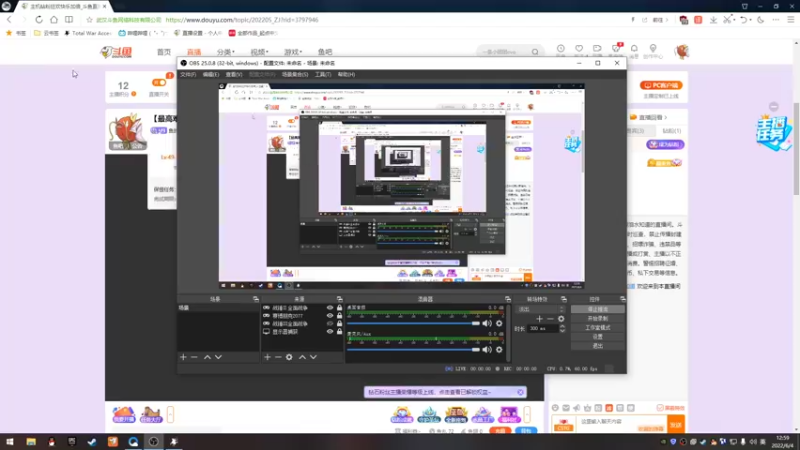Viewport: 800px width, 450px height.
Task: Undock the Sources panel
Action: click(339, 299)
